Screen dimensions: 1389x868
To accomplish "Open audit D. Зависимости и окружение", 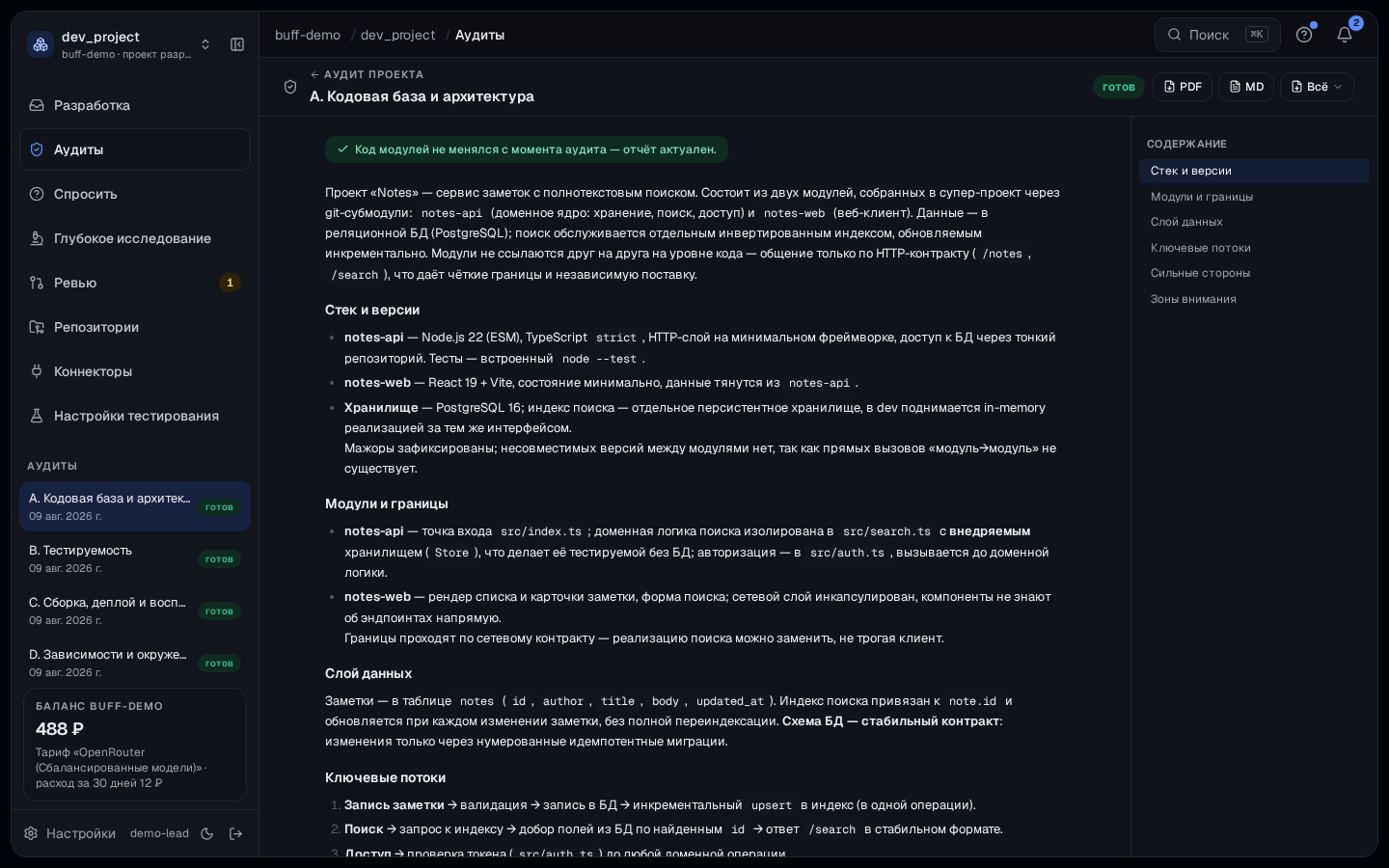I will click(x=135, y=663).
